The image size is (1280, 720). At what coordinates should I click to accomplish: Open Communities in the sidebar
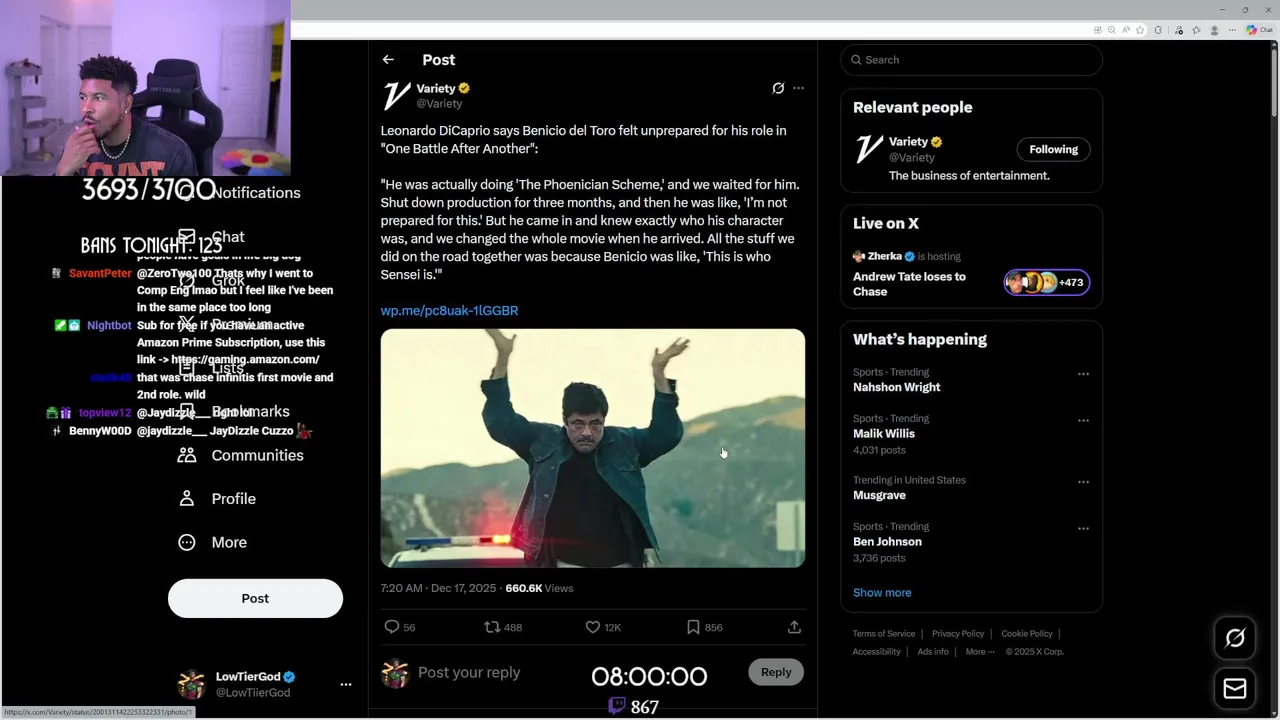(241, 455)
